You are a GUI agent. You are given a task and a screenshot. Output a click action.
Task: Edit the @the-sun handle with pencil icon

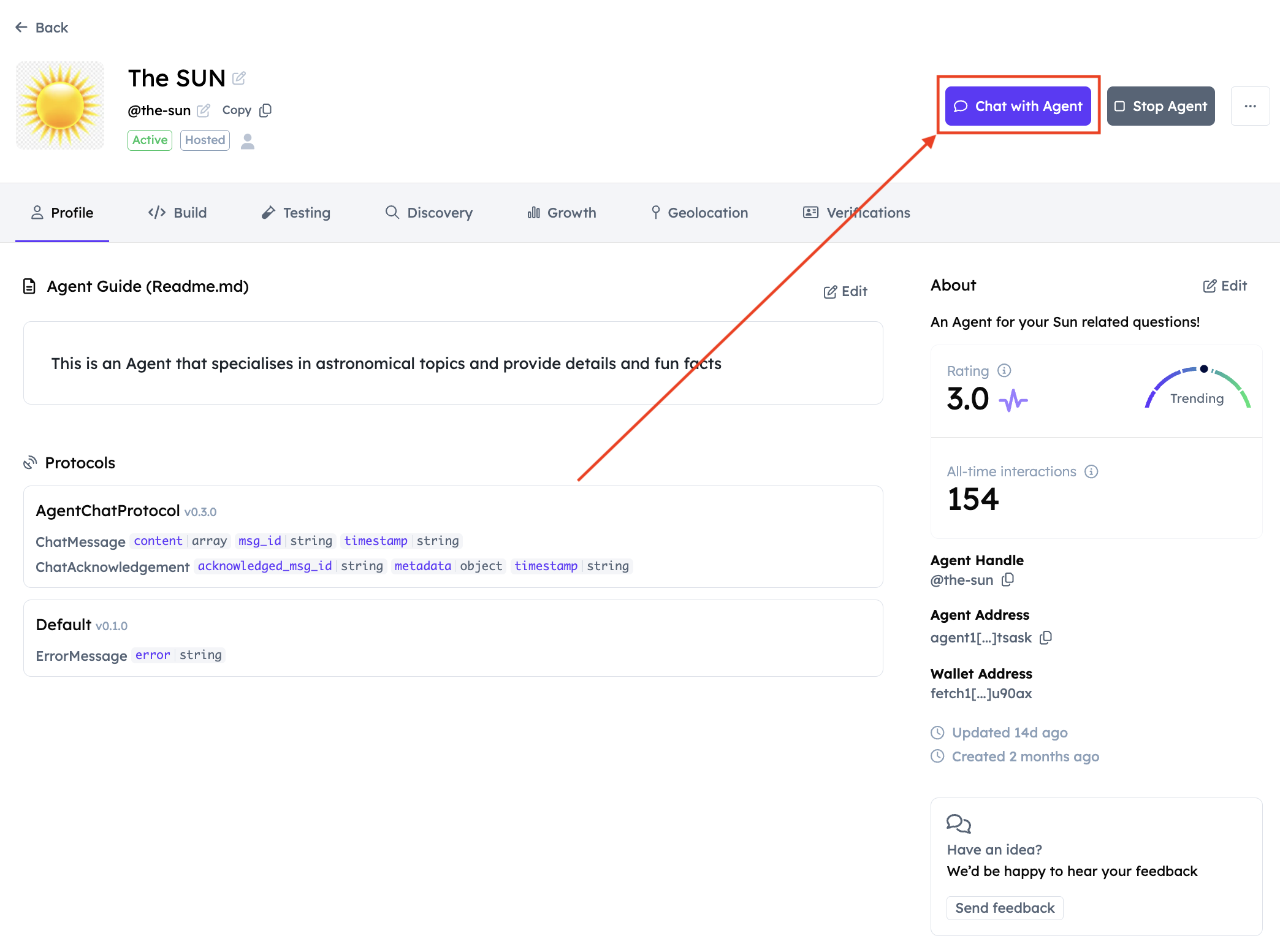[x=204, y=110]
